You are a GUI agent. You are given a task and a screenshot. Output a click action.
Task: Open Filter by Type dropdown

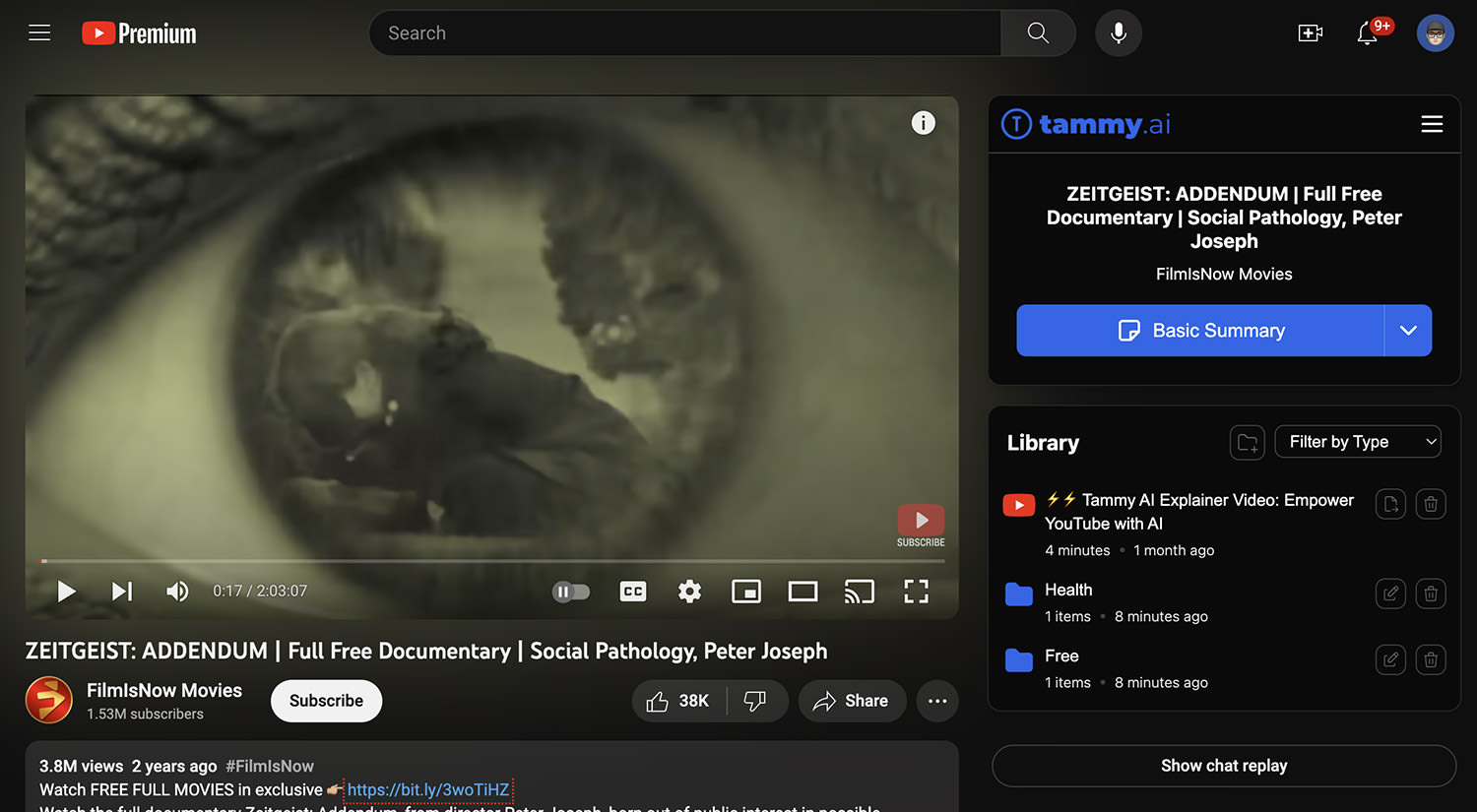tap(1358, 442)
